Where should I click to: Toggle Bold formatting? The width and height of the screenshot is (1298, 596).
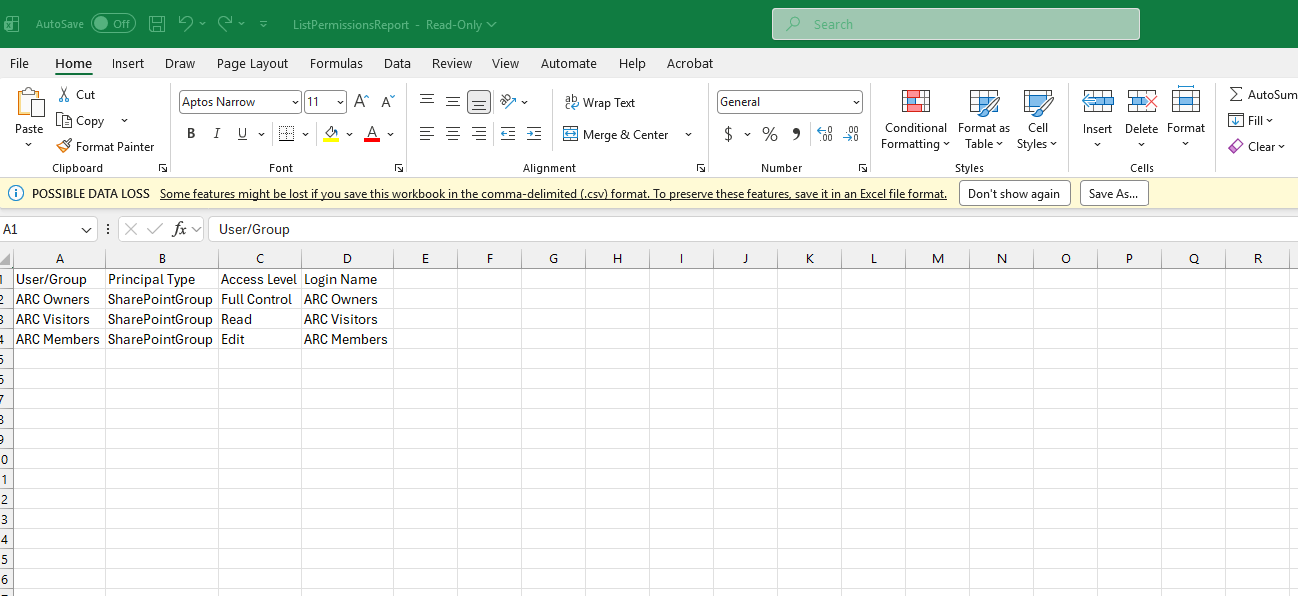click(x=191, y=134)
